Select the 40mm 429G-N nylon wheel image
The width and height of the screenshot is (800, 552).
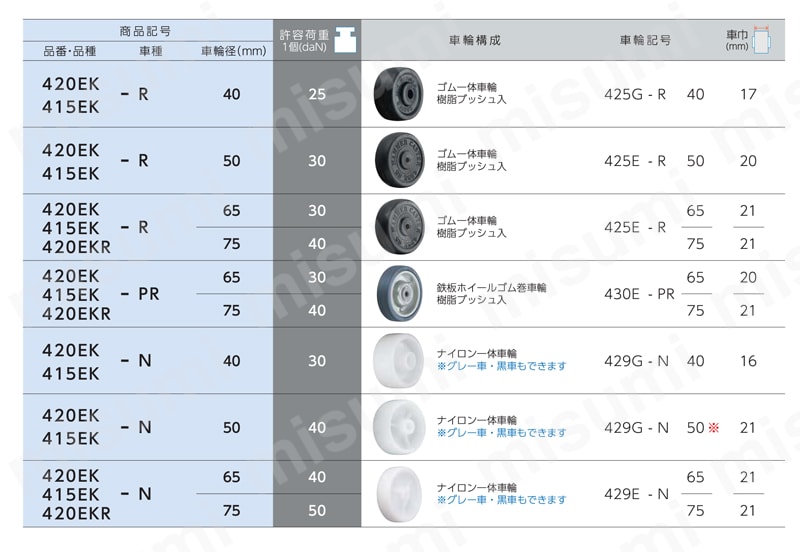[398, 361]
